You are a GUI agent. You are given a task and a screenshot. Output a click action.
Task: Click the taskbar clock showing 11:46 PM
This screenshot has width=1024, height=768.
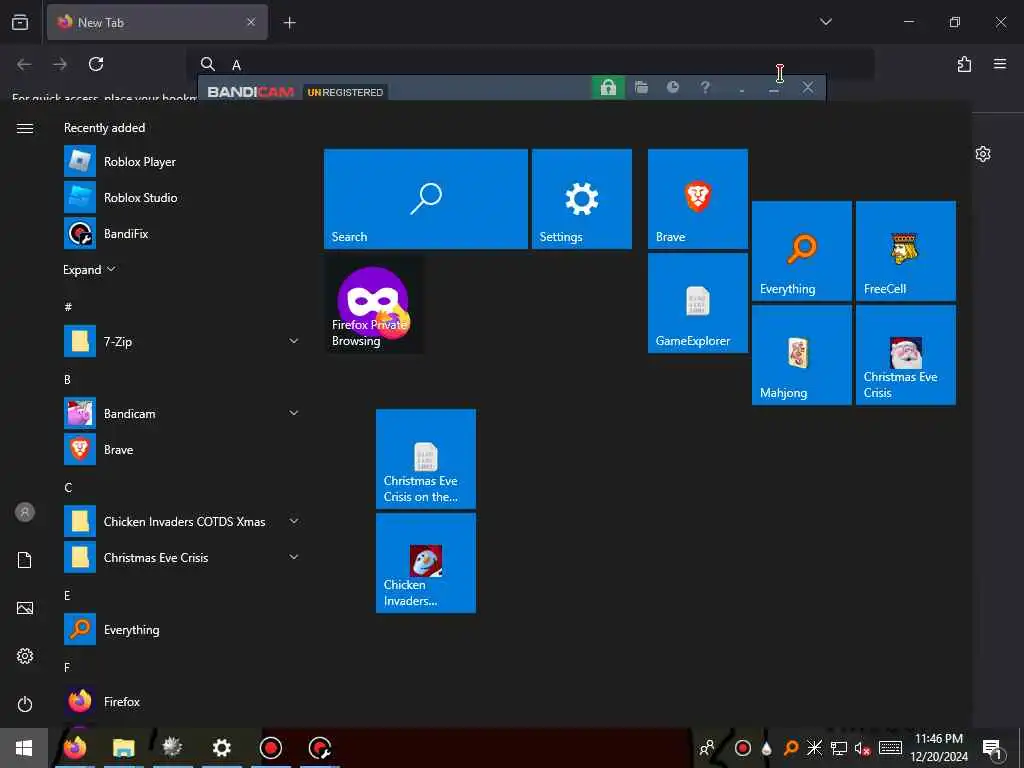click(939, 748)
